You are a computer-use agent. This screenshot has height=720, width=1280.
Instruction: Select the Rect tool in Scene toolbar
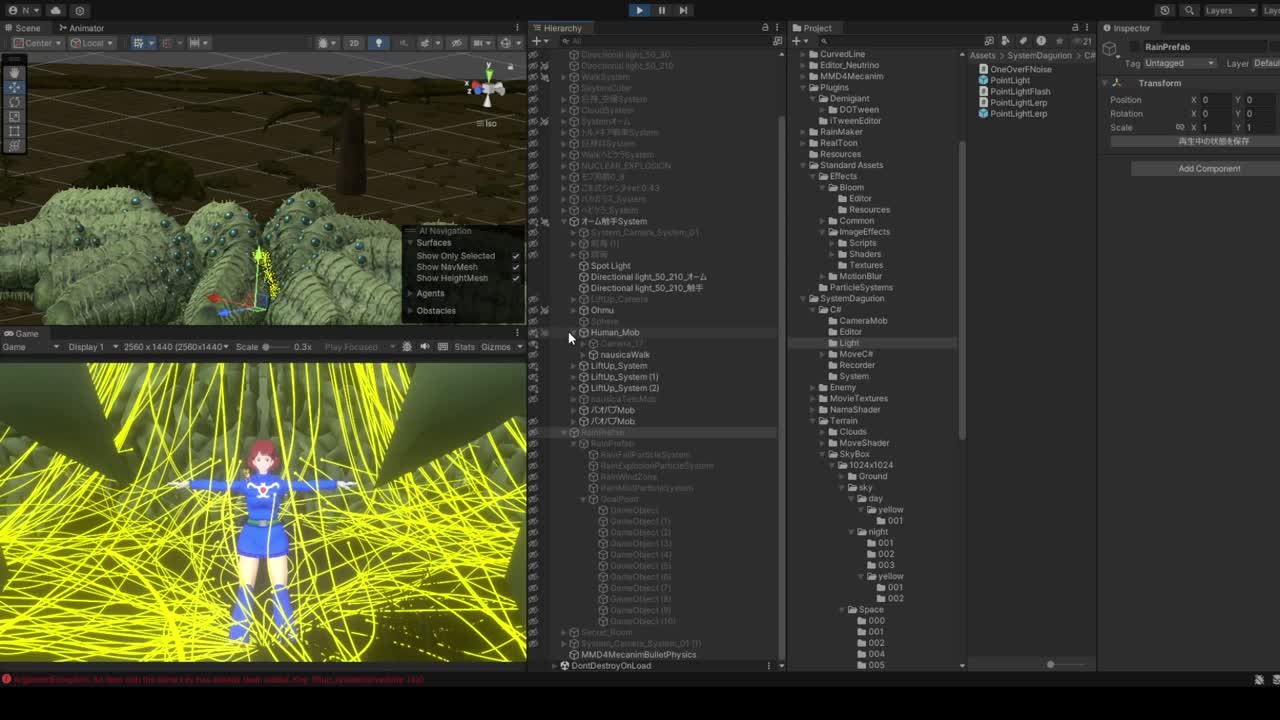coord(14,131)
